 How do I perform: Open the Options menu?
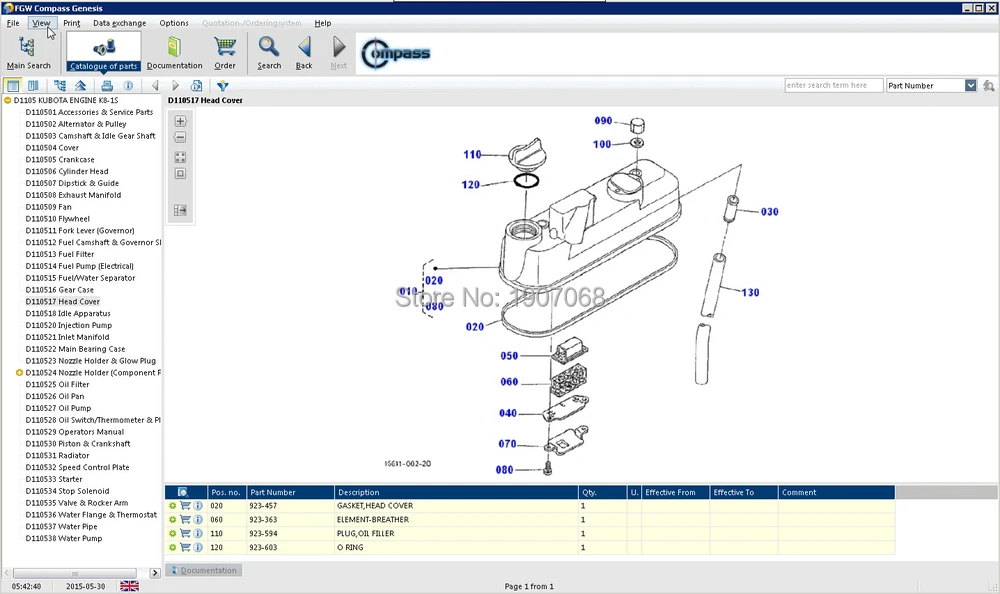[174, 23]
